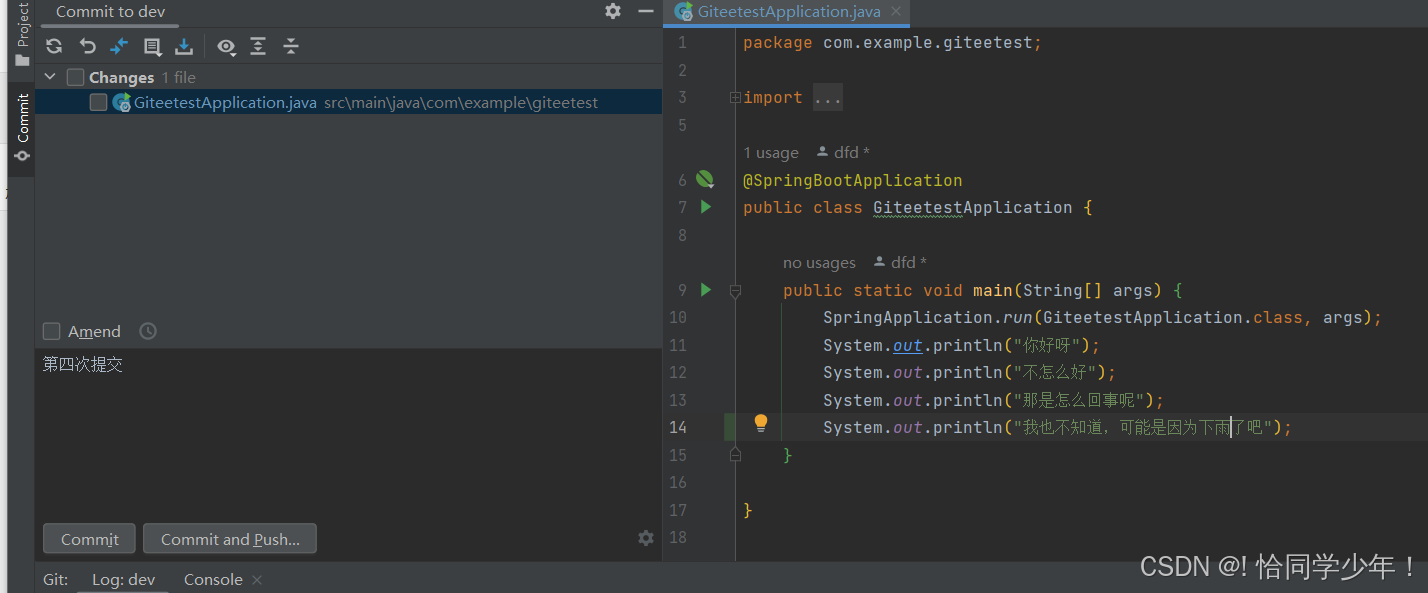1428x593 pixels.
Task: Open the commit message history clock icon
Action: (x=148, y=331)
